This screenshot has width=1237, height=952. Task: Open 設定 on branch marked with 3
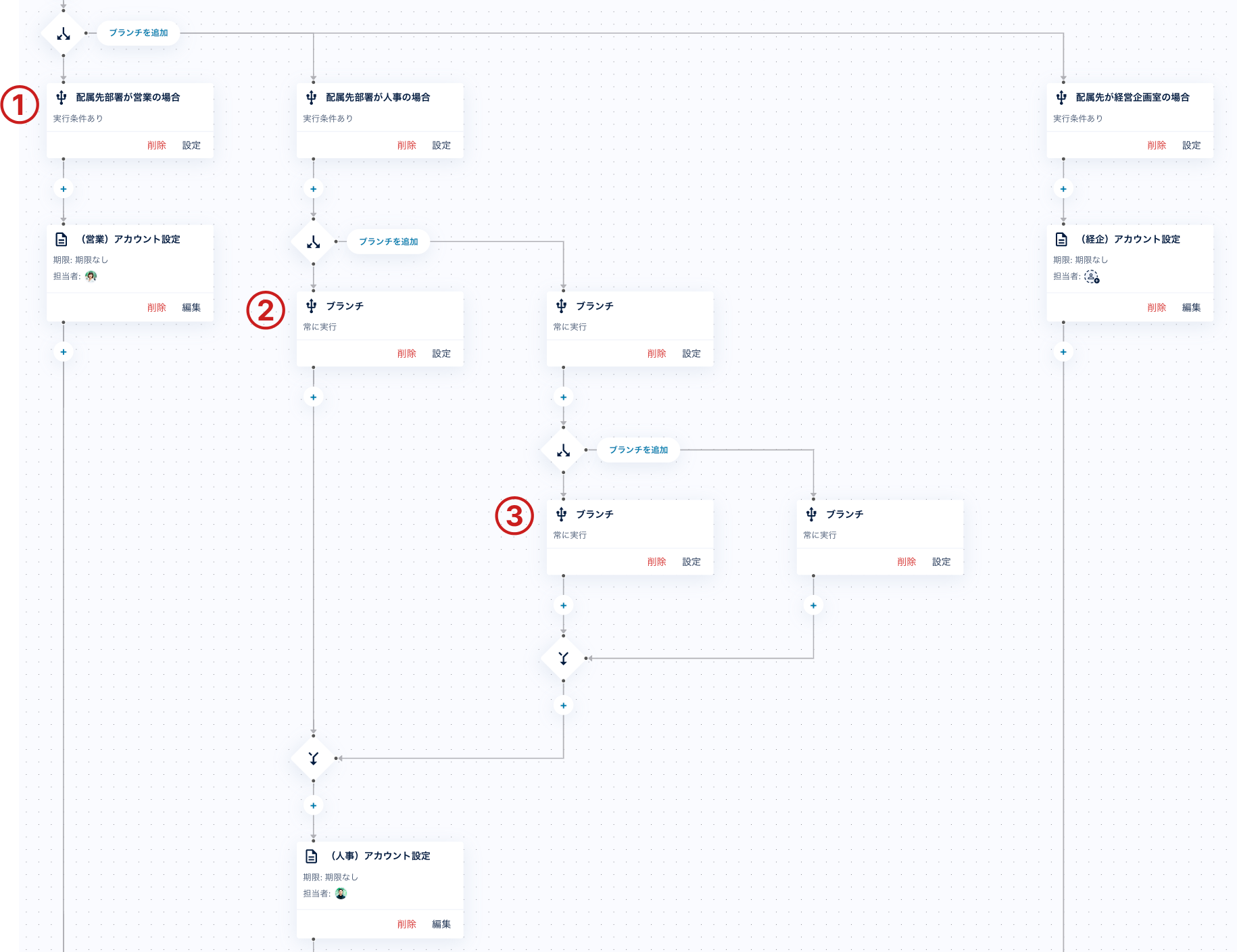click(692, 562)
